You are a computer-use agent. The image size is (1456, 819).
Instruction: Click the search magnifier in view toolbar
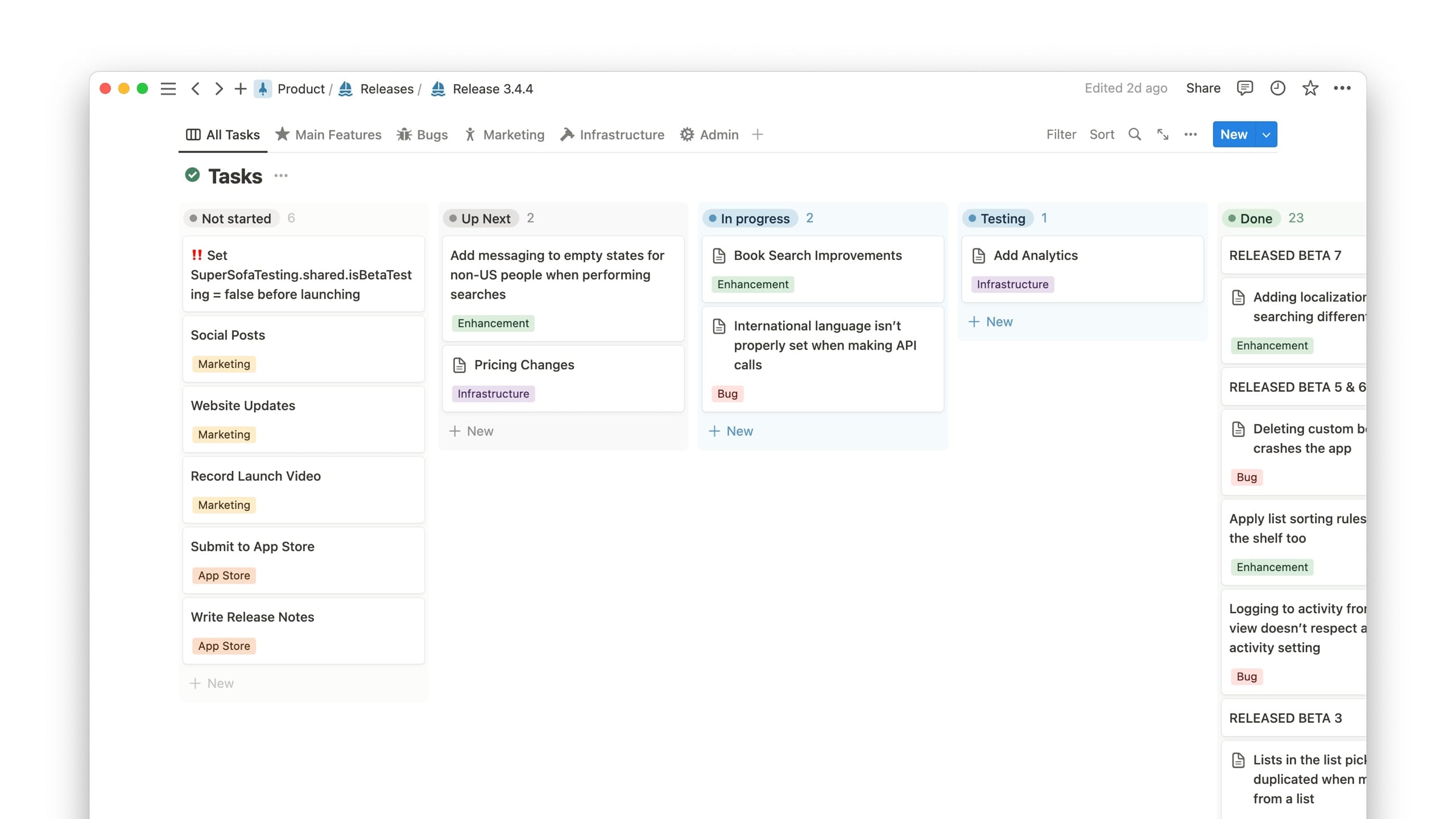tap(1135, 135)
